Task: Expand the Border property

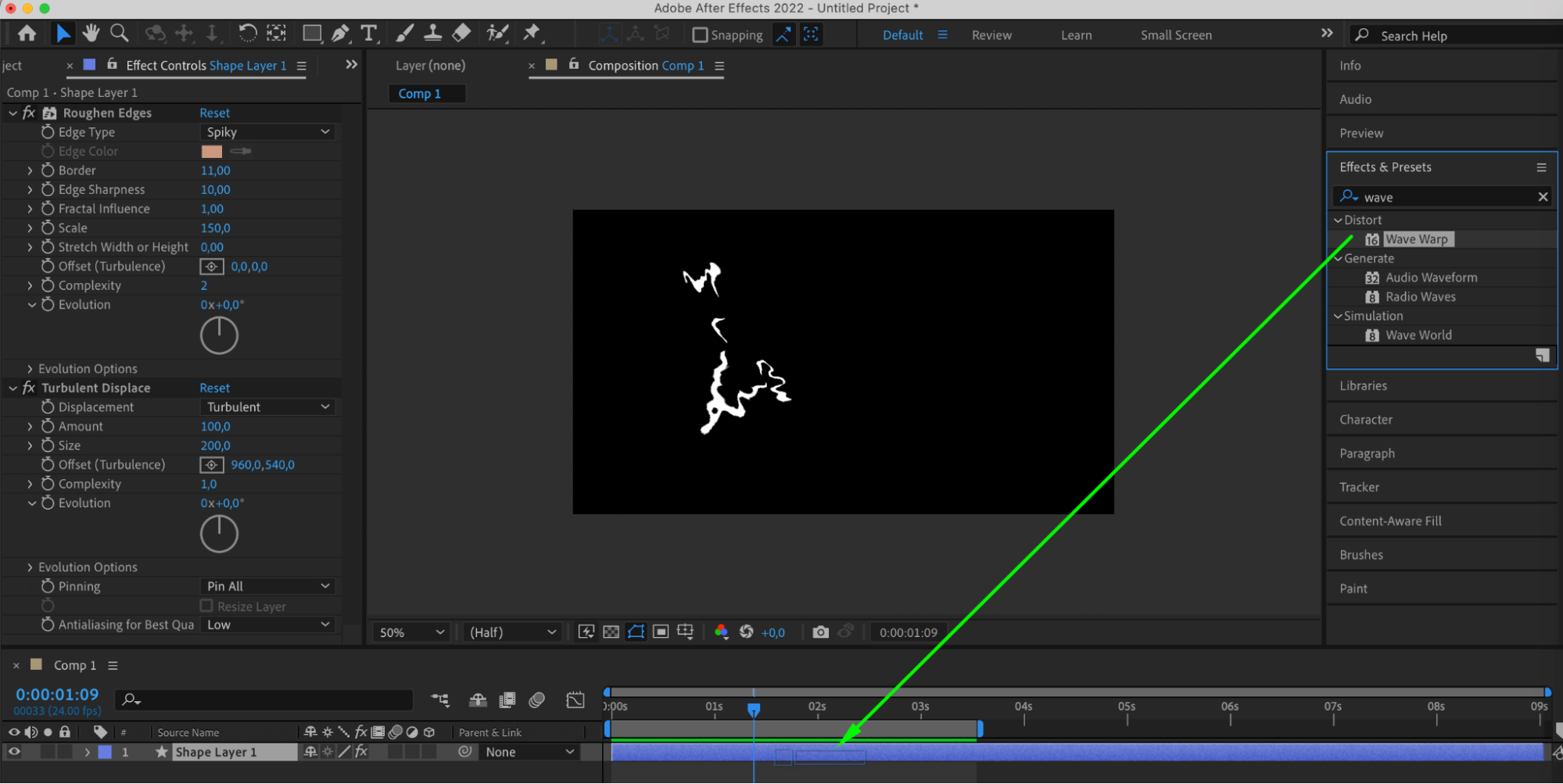Action: [30, 170]
